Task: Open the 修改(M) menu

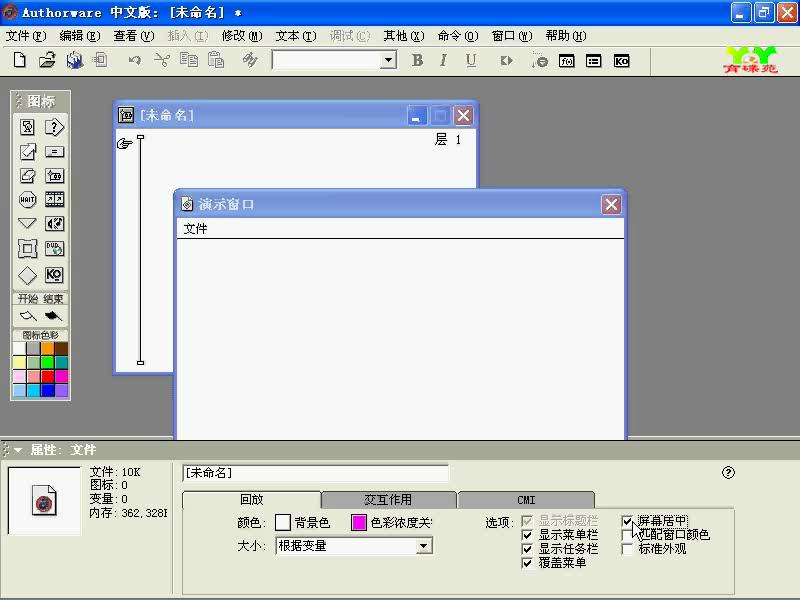Action: [x=242, y=36]
